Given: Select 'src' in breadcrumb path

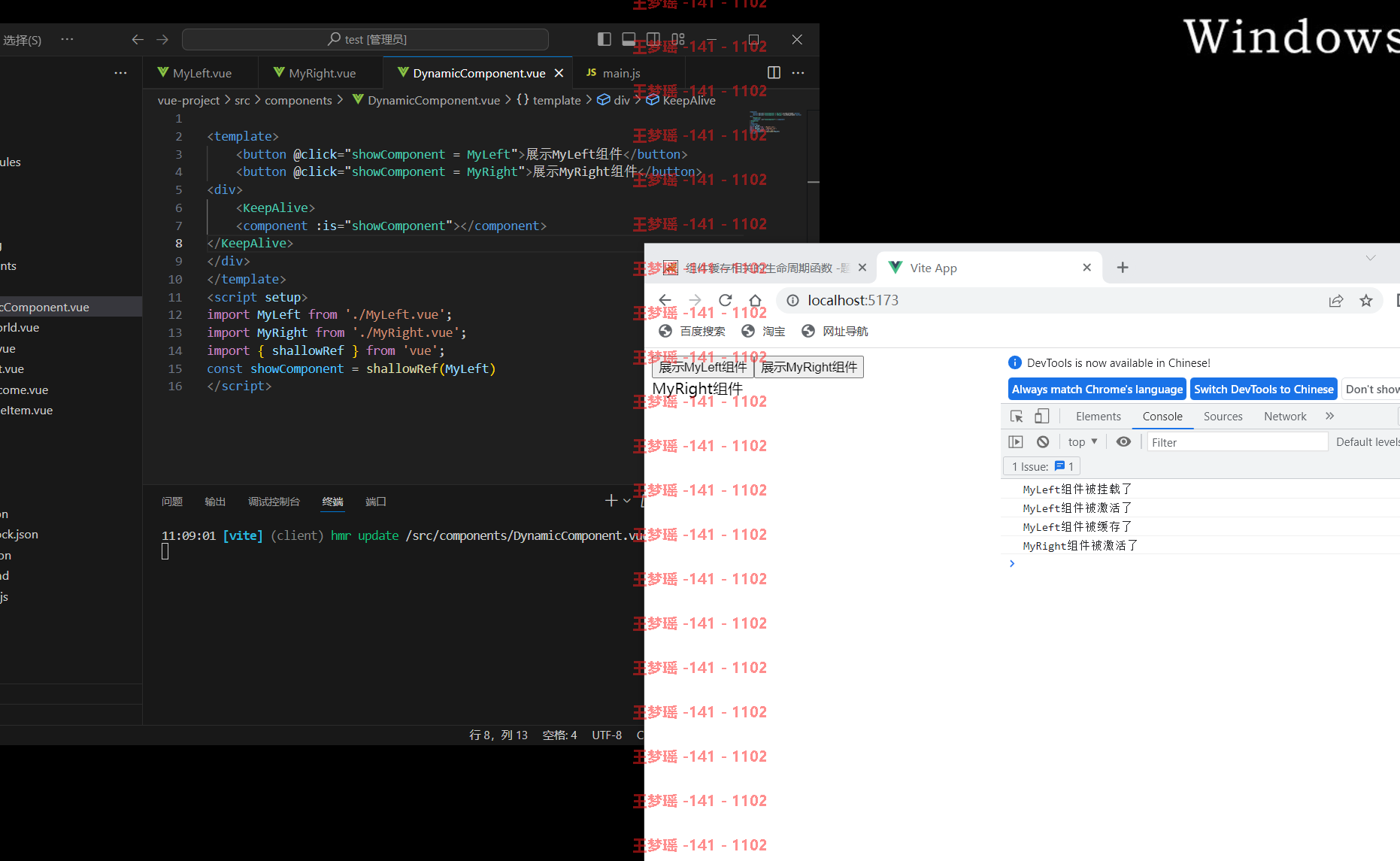Looking at the screenshot, I should (242, 100).
